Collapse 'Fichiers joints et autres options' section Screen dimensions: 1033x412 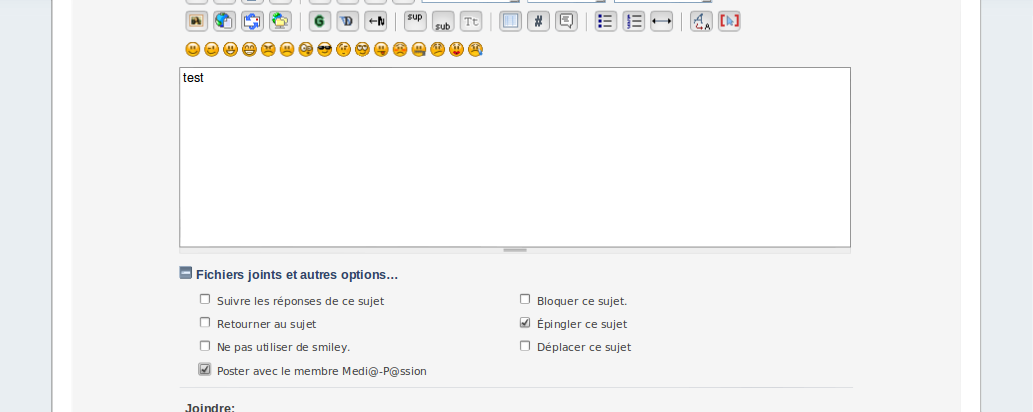[186, 273]
